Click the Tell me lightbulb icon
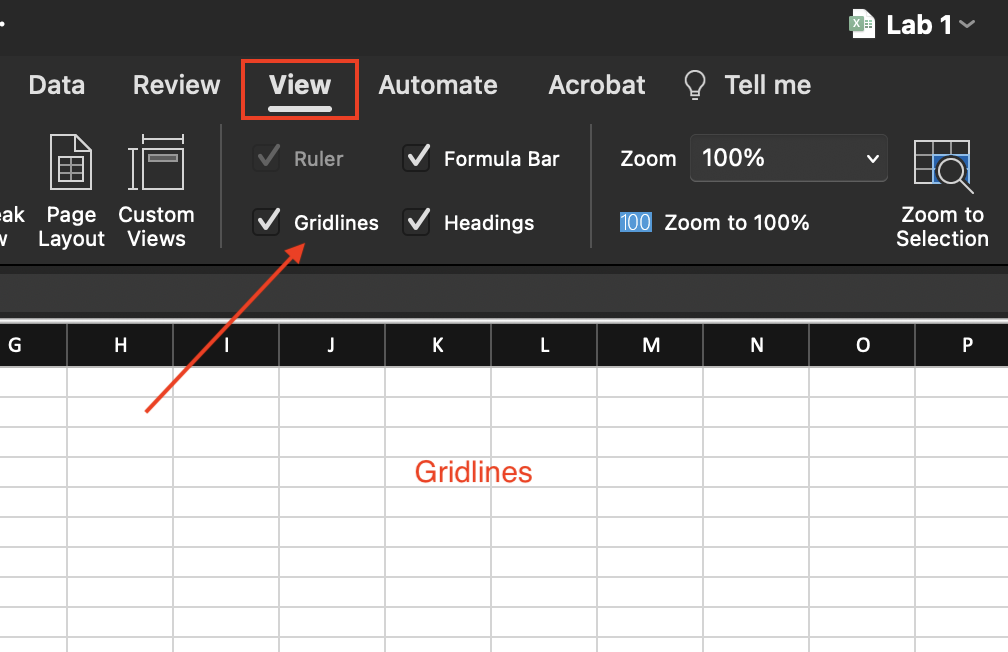 694,85
